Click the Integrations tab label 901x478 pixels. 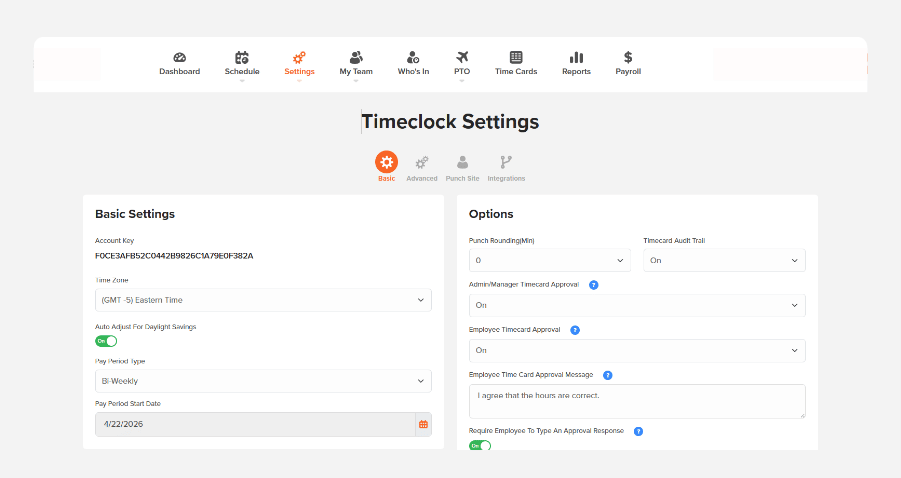506,179
